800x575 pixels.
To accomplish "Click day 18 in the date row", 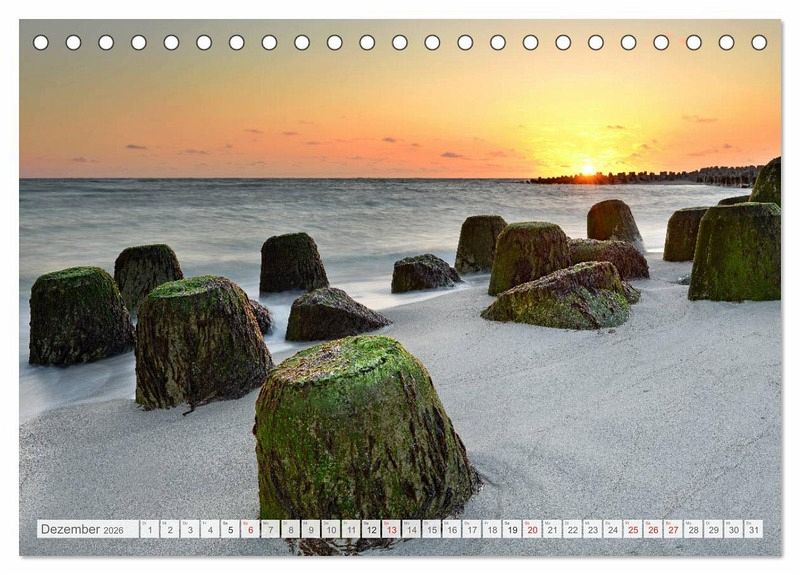I will point(492,529).
